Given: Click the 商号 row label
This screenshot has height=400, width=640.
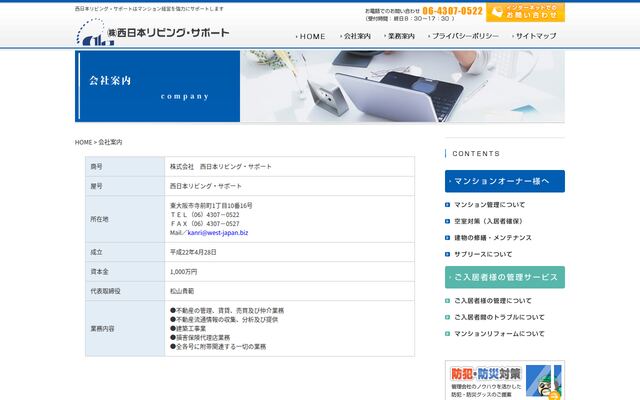Looking at the screenshot, I should [x=125, y=167].
